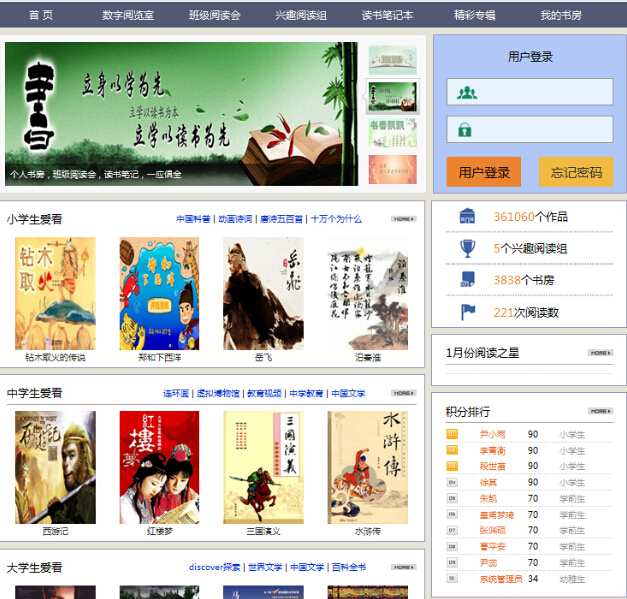This screenshot has height=599, width=627.
Task: Open 数字阅览室 in the navigation bar
Action: [x=128, y=15]
